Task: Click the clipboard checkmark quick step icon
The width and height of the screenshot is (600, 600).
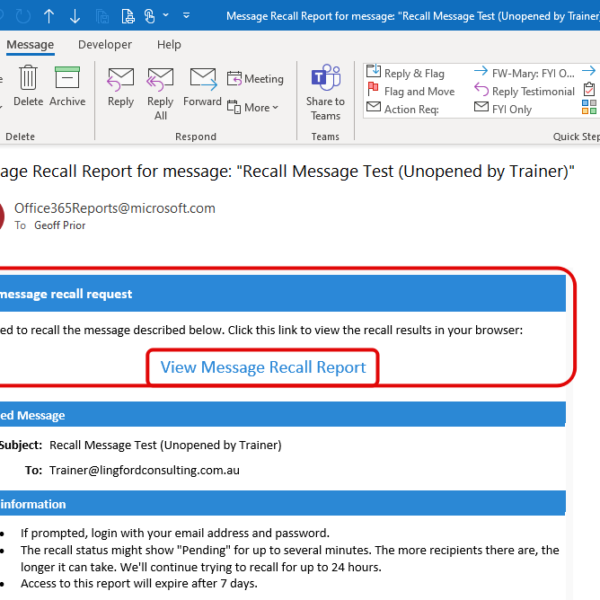Action: point(589,90)
